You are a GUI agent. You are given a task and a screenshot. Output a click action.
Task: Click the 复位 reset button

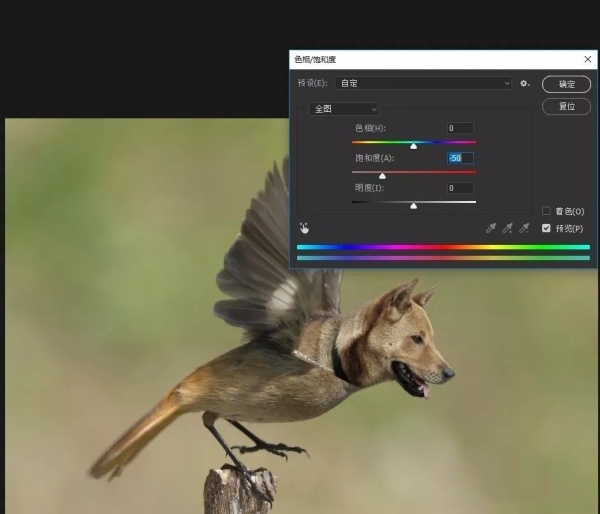566,106
